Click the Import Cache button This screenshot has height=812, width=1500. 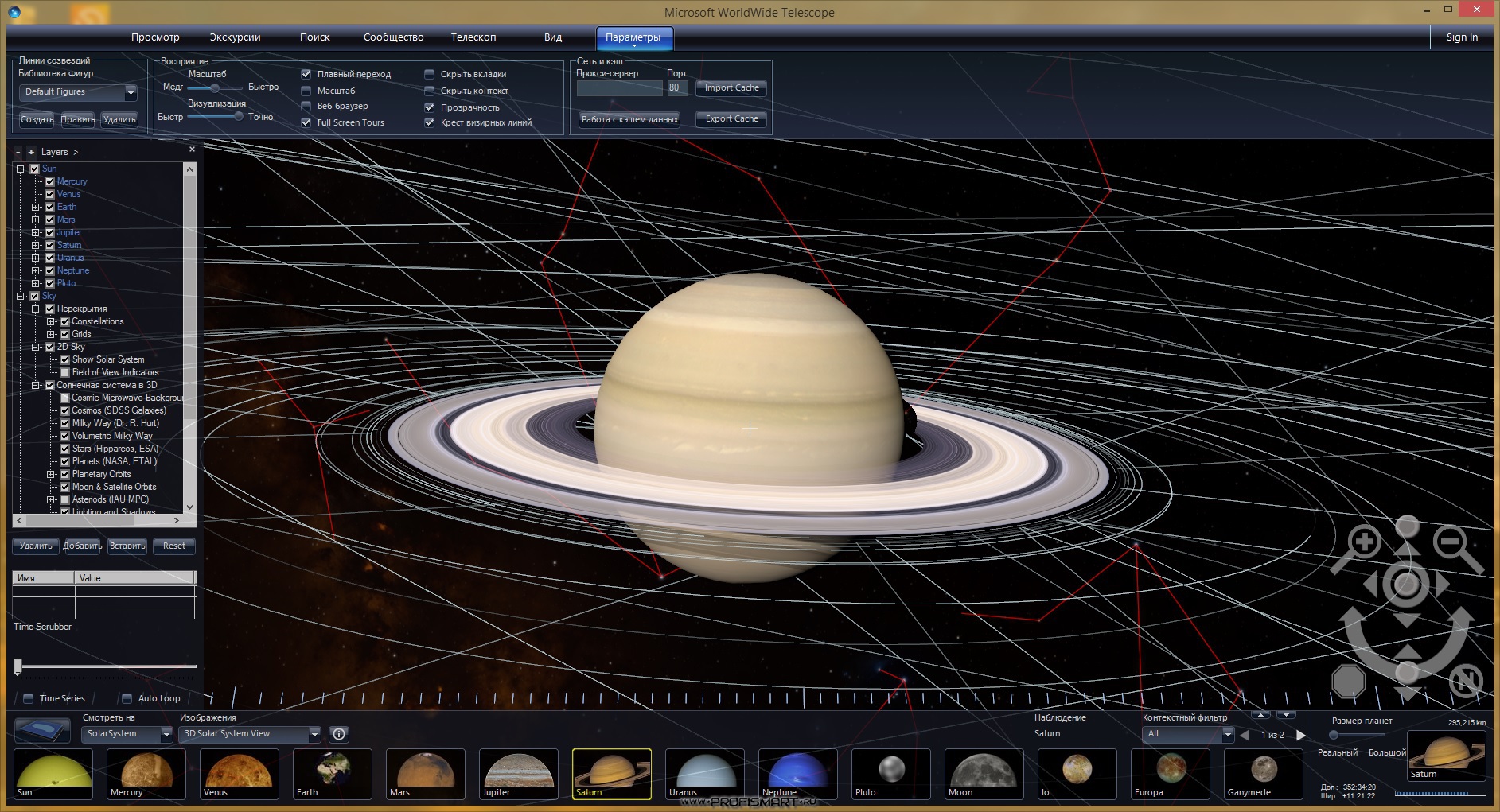(731, 87)
